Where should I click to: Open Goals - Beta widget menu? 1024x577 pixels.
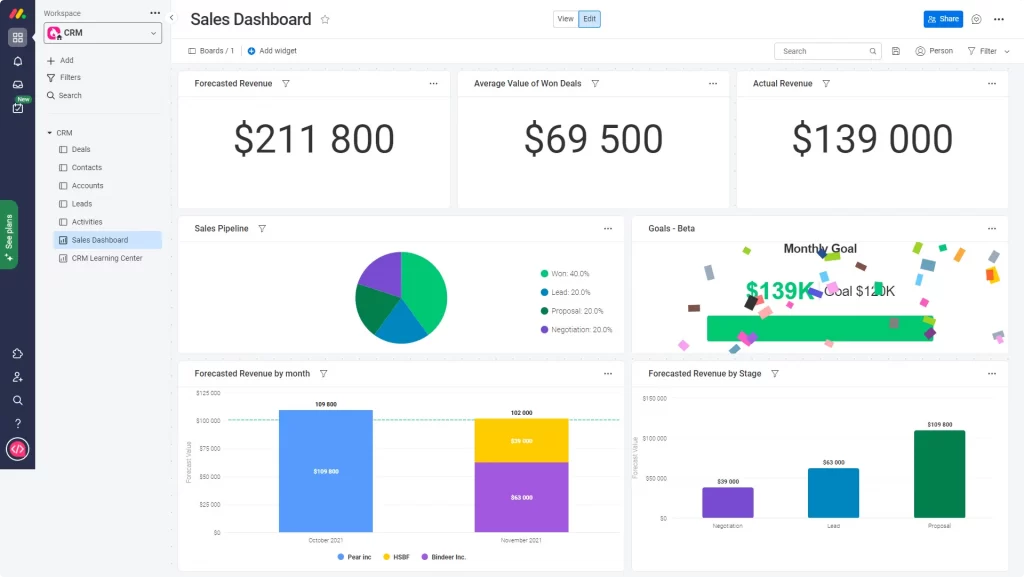point(992,228)
